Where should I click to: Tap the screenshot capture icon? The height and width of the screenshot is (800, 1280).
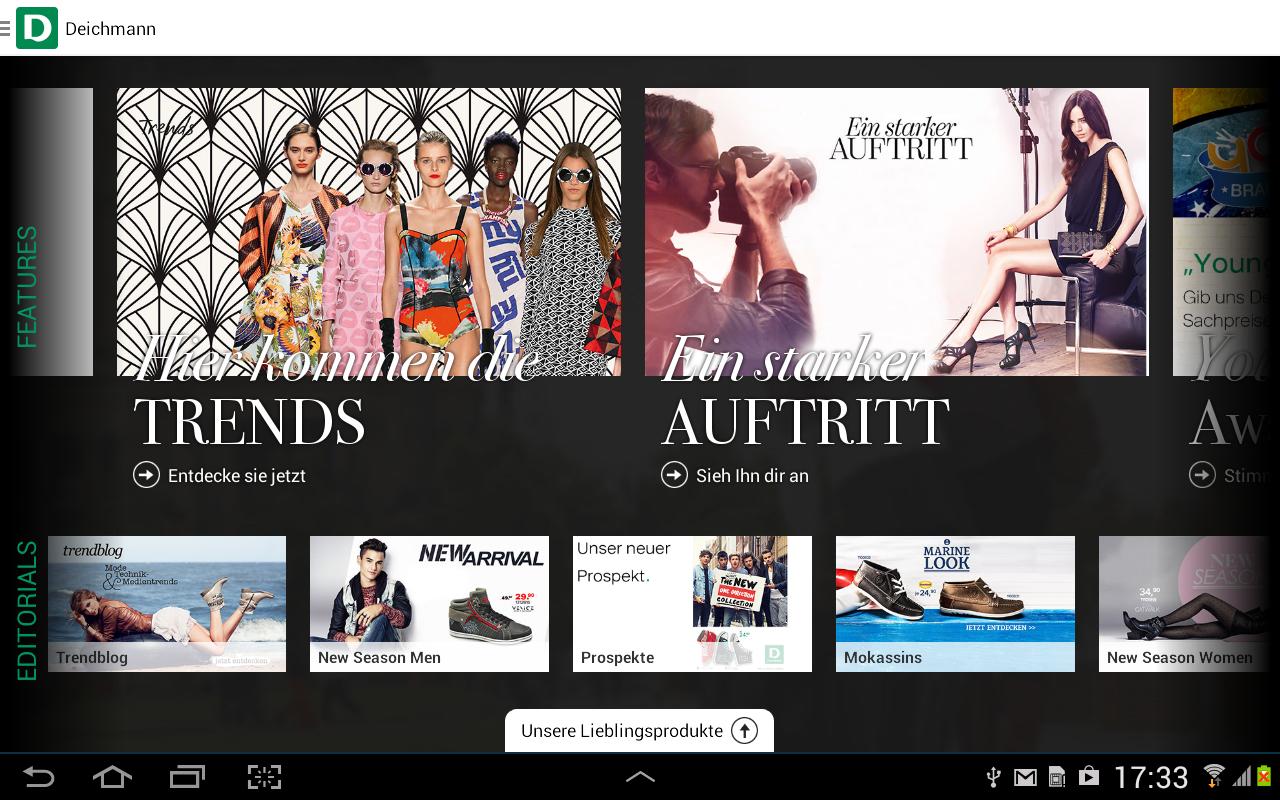(x=264, y=777)
